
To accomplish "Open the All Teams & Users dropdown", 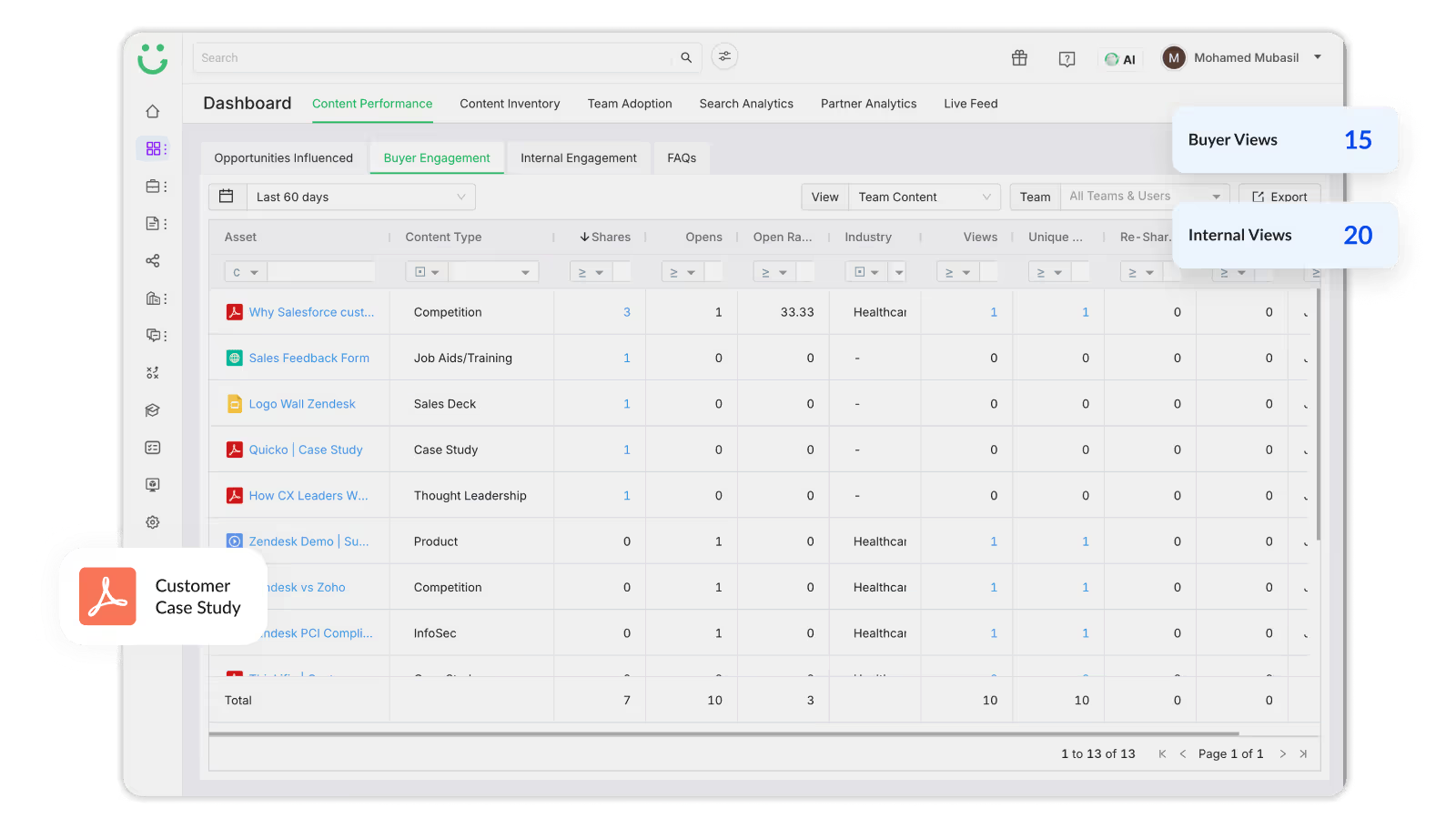I will click(1144, 196).
